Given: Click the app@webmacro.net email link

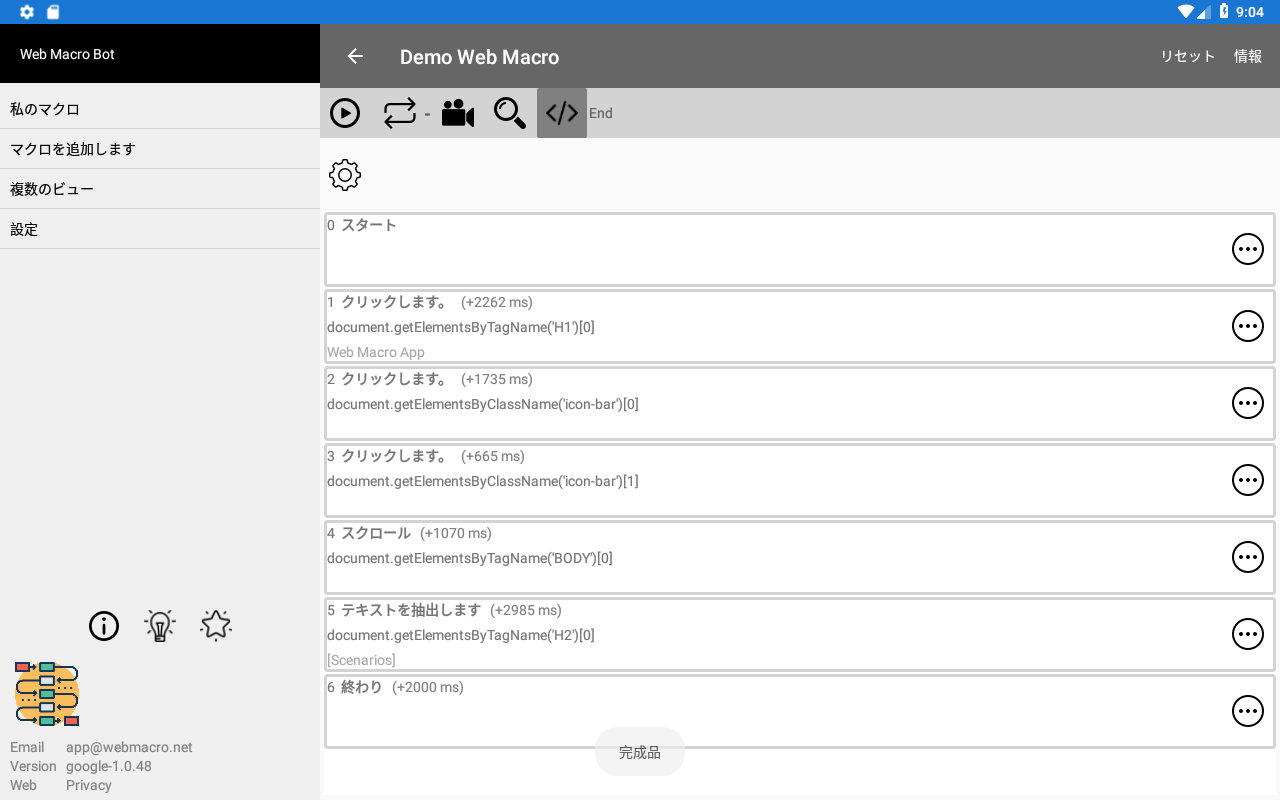Looking at the screenshot, I should [x=129, y=747].
